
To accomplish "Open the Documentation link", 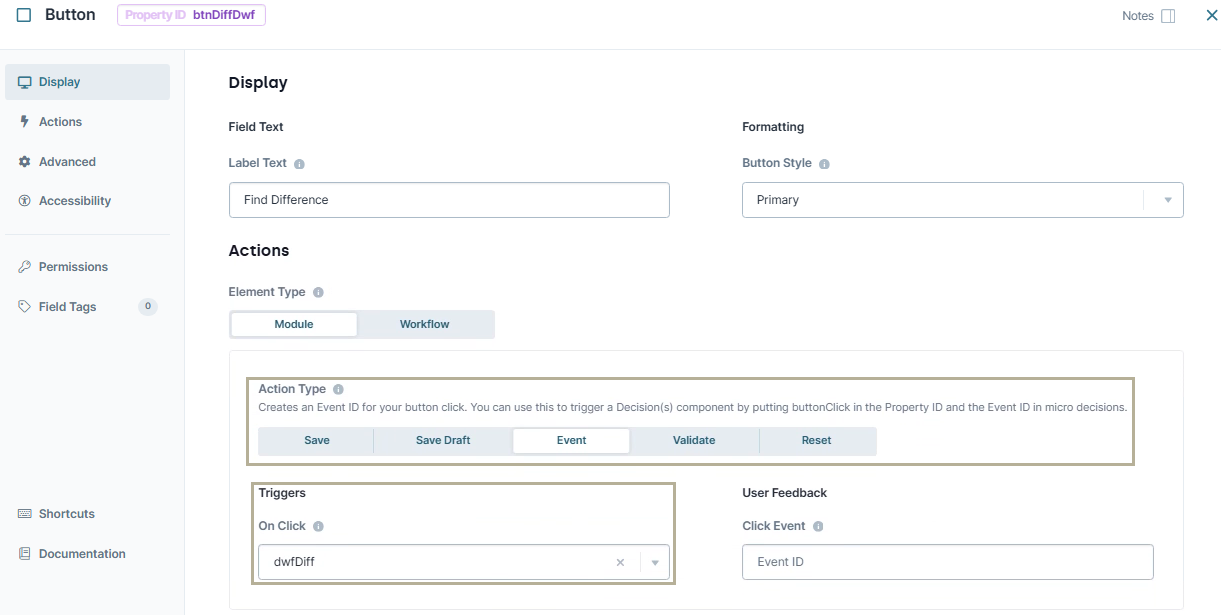I will click(82, 554).
